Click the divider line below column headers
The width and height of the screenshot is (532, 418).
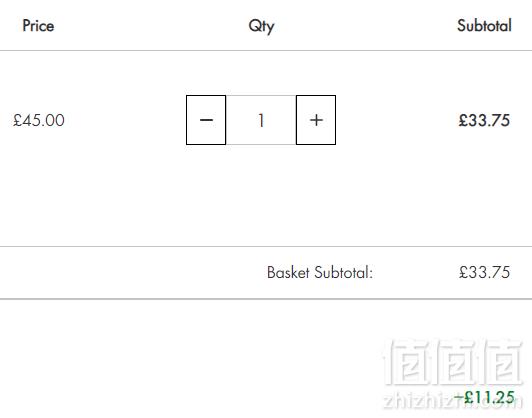266,51
